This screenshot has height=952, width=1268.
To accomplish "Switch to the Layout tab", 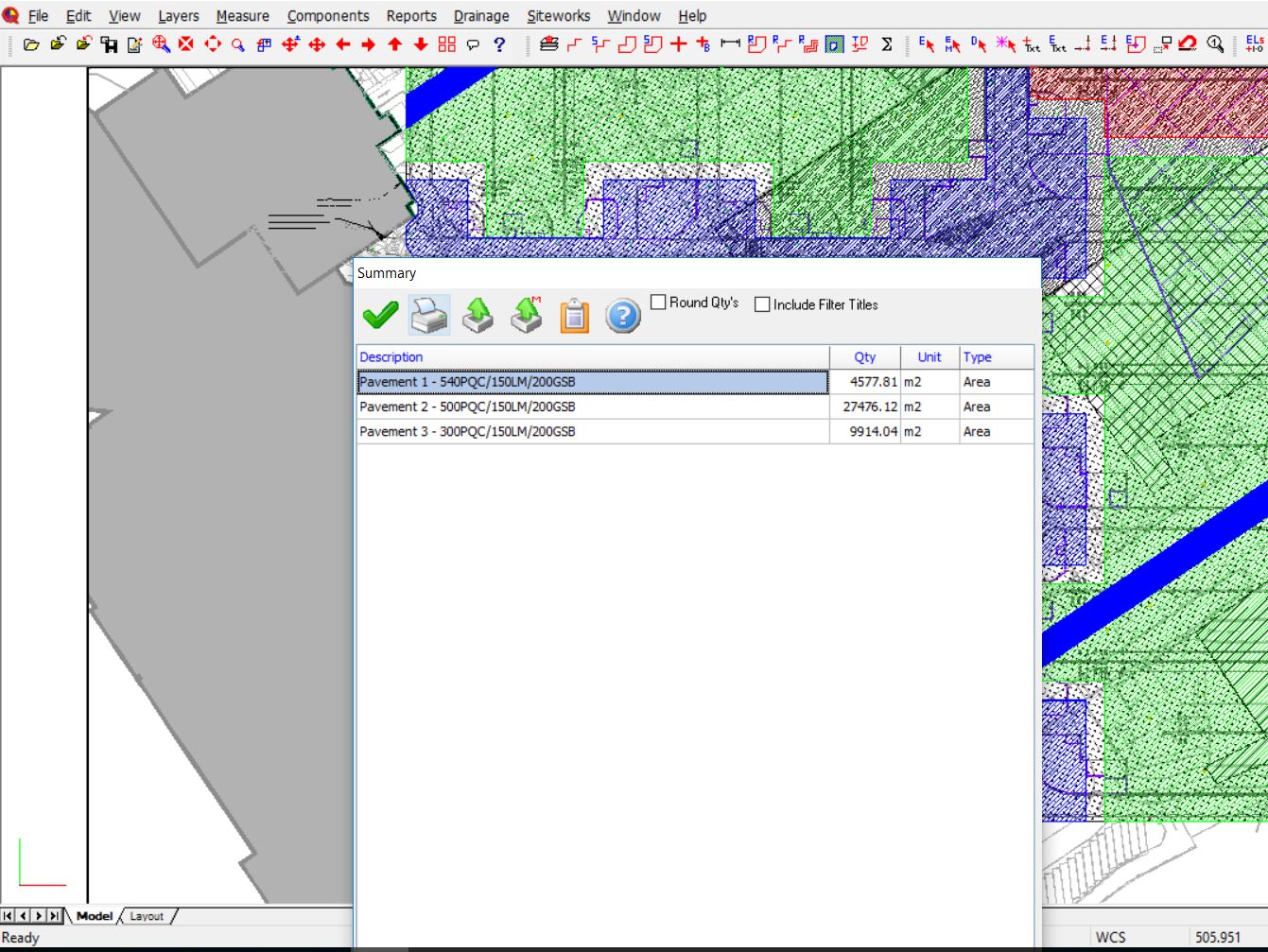I will pyautogui.click(x=147, y=916).
